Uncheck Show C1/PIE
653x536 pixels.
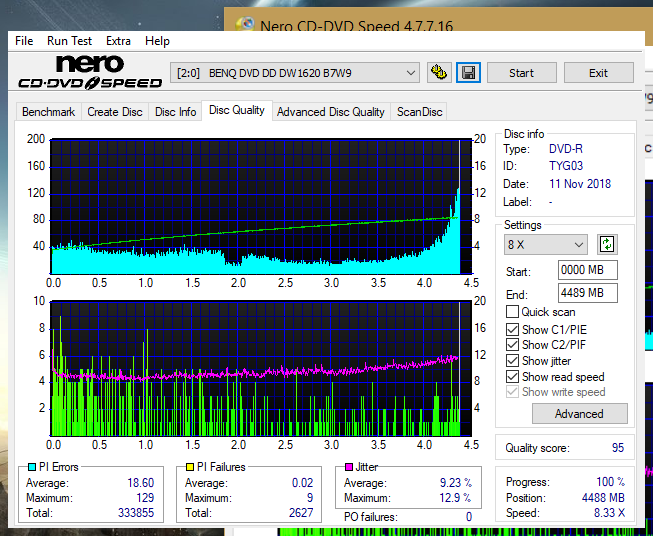coord(512,329)
